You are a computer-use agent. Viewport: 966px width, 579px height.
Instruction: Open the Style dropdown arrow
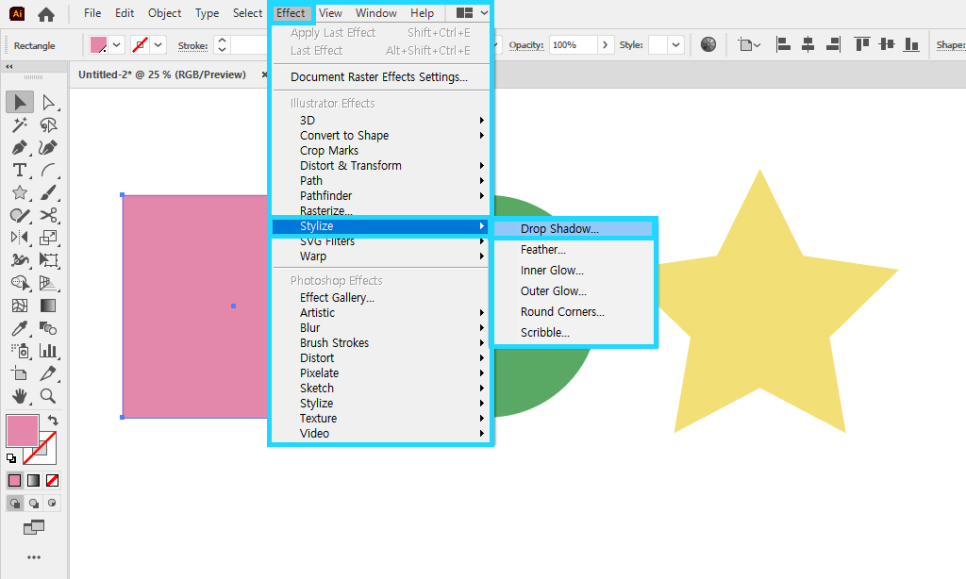676,45
